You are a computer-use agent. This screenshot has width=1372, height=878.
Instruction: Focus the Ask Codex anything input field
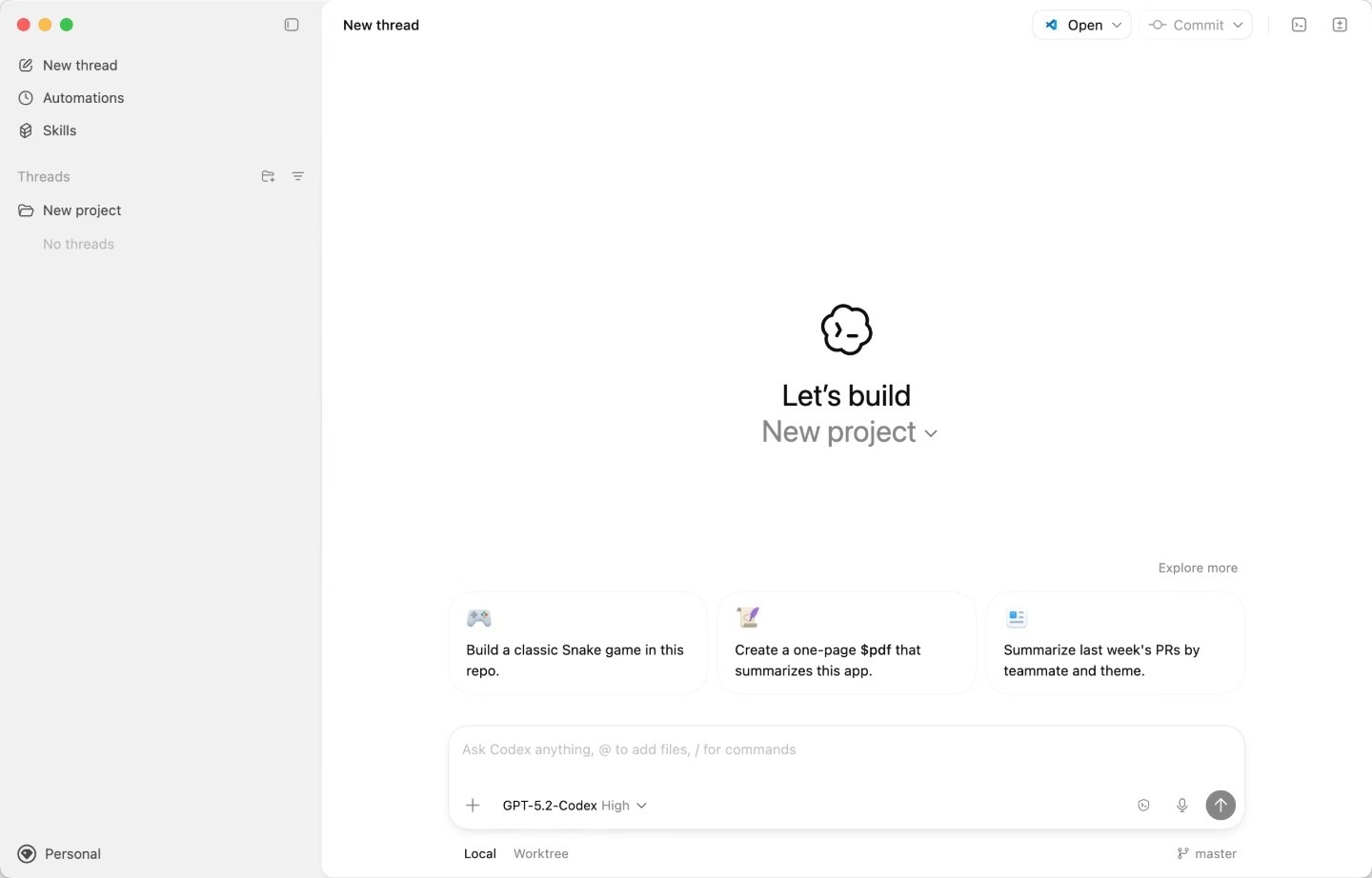[x=847, y=750]
